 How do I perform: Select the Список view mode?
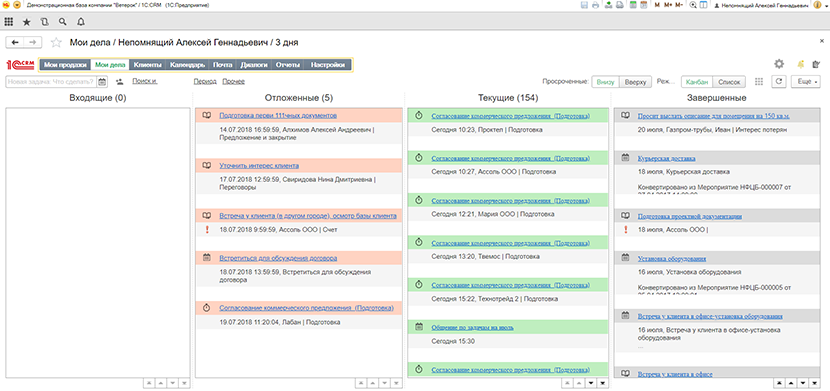pyautogui.click(x=729, y=82)
